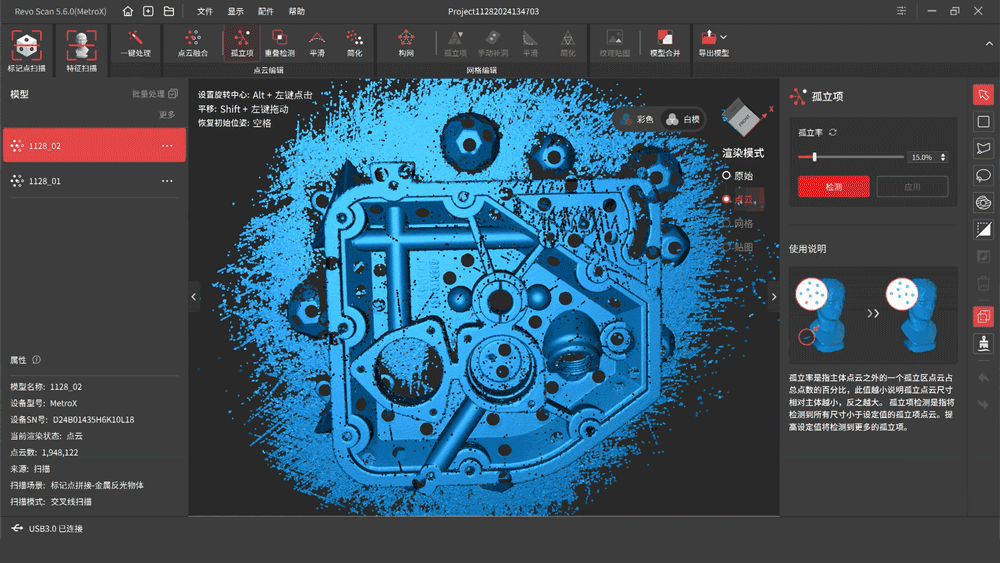
Task: Open options menu for model 1128_01
Action: 167,181
